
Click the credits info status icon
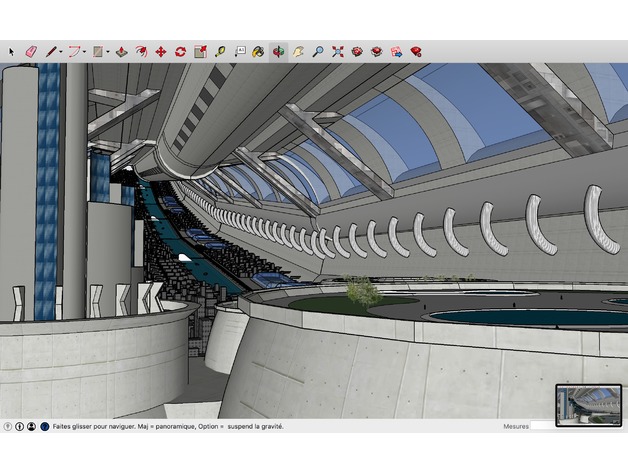click(x=19, y=427)
